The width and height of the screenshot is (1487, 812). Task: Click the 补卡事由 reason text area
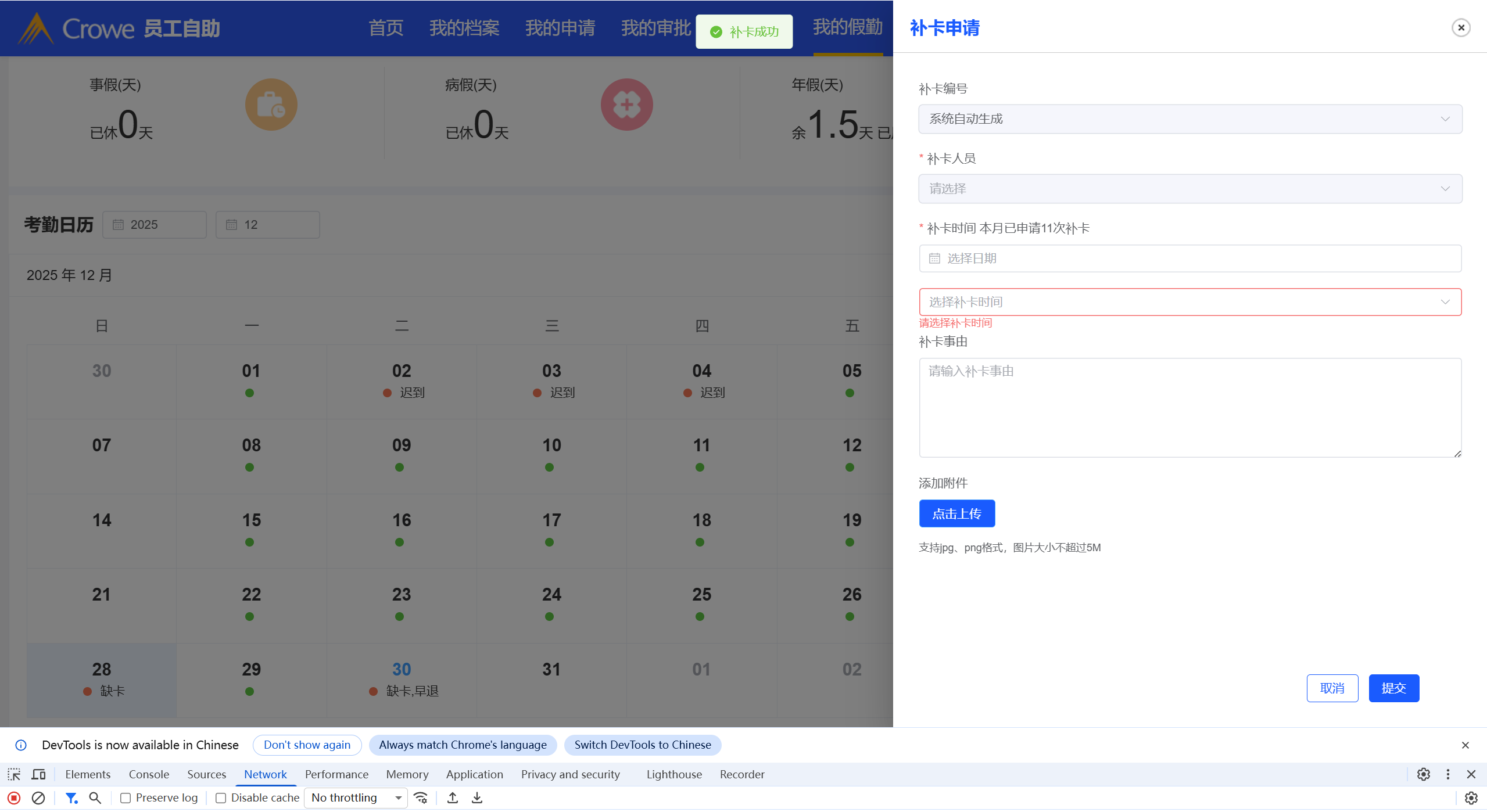click(1189, 408)
